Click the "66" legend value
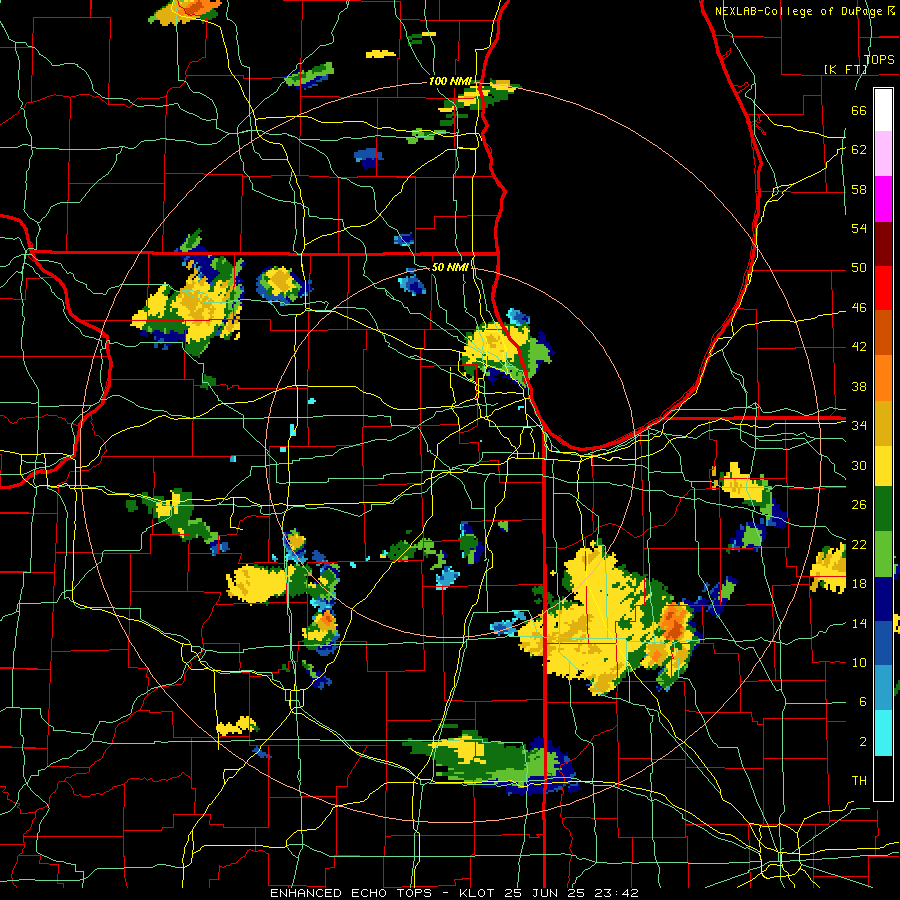 click(859, 110)
